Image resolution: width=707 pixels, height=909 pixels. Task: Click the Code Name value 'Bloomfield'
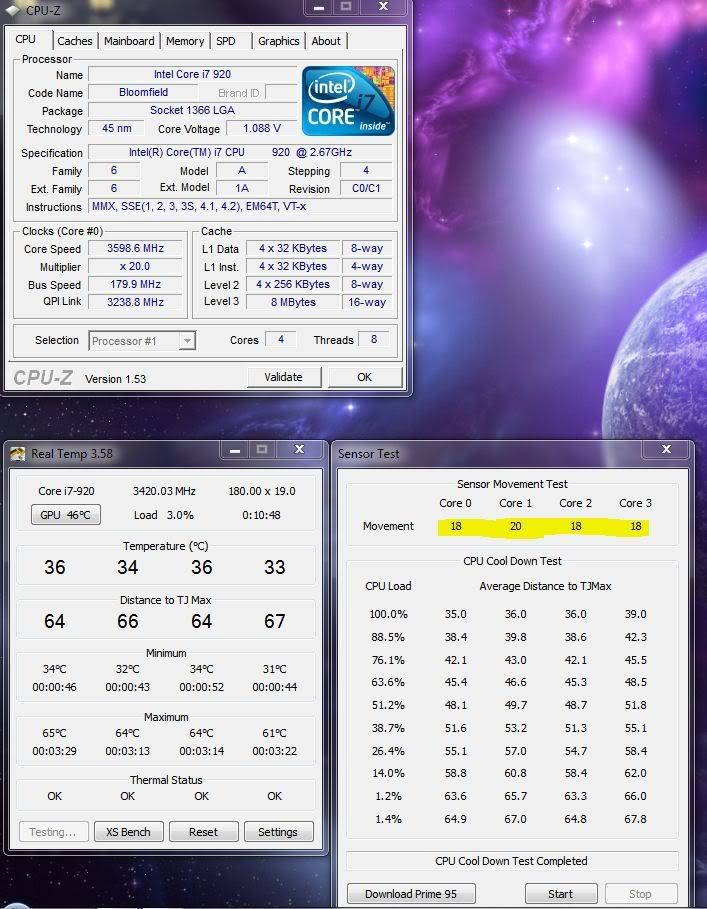143,92
